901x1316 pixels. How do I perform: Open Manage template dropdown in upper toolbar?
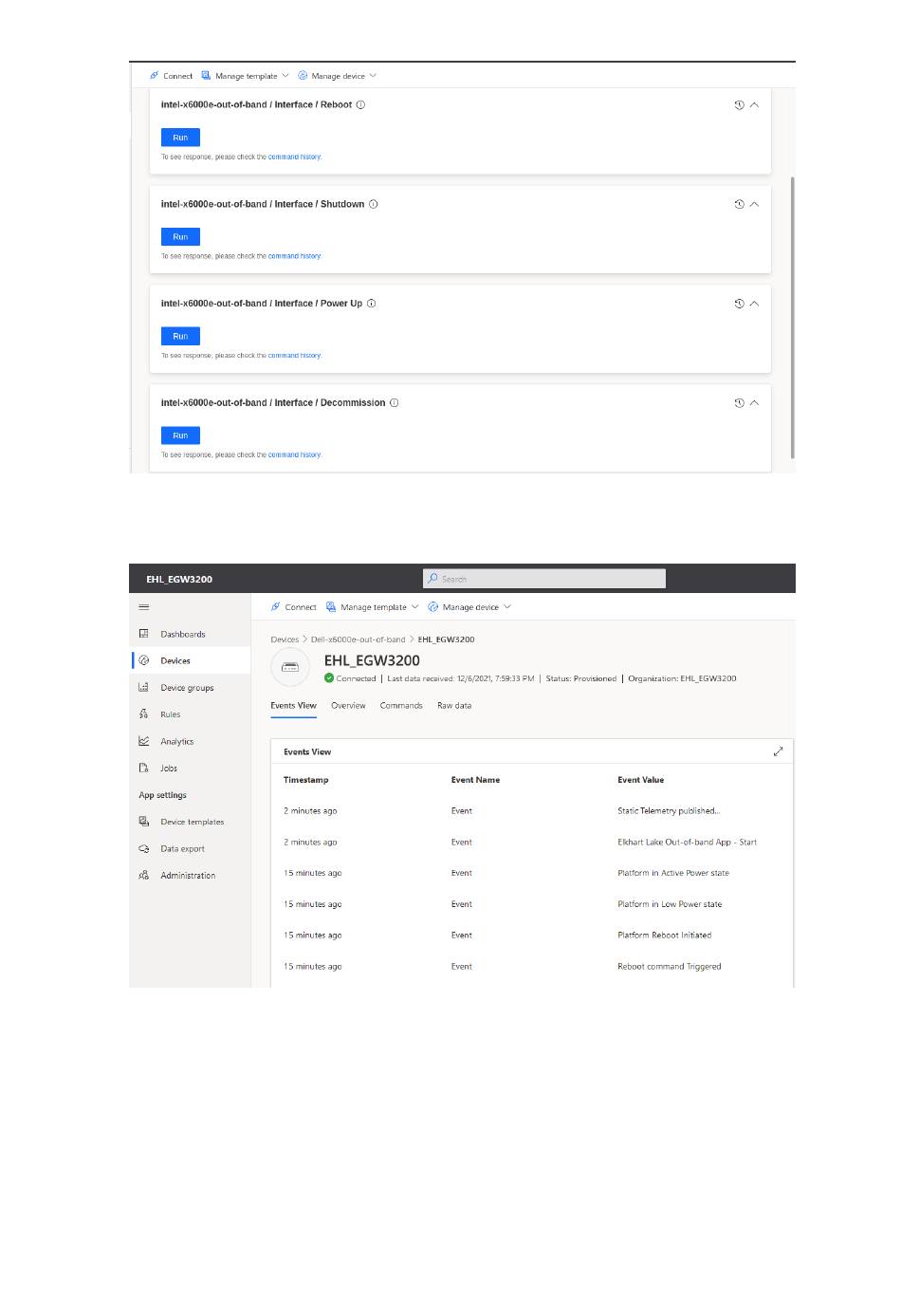[245, 76]
